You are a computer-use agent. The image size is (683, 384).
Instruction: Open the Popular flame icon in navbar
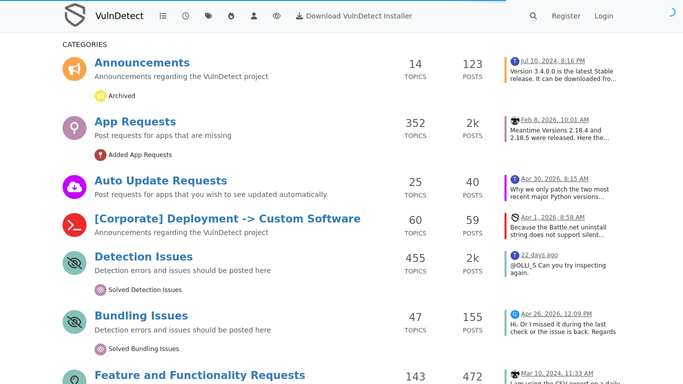pos(231,16)
